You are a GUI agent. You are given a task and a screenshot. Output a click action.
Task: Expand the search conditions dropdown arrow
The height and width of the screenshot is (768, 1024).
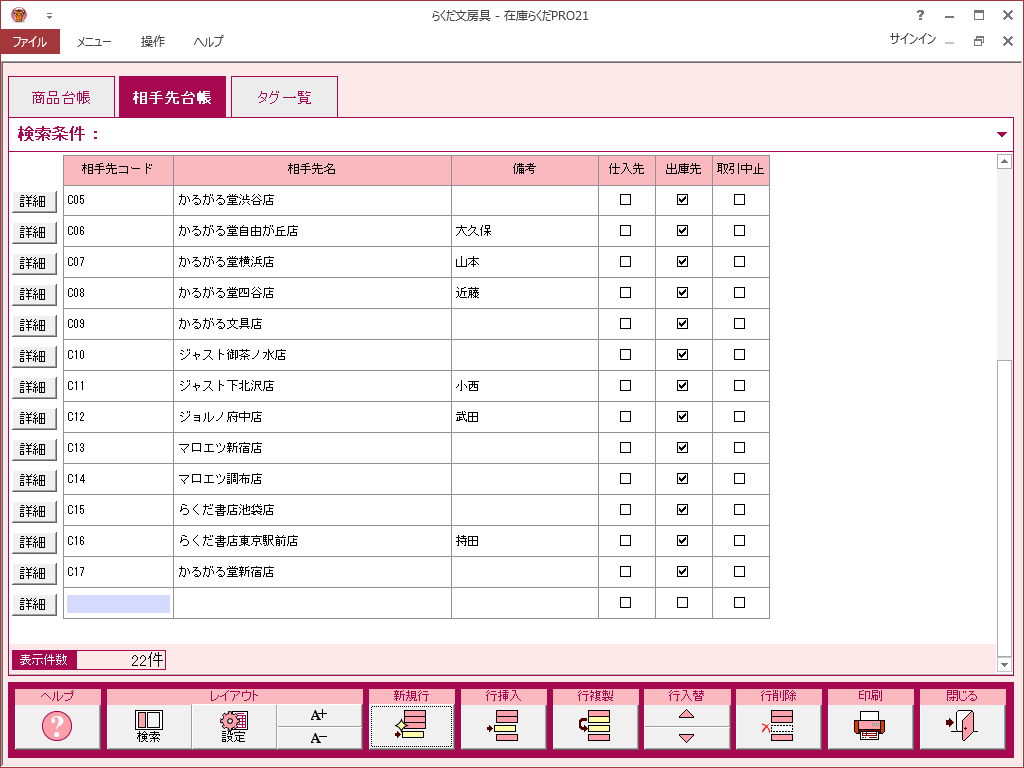[x=1002, y=135]
